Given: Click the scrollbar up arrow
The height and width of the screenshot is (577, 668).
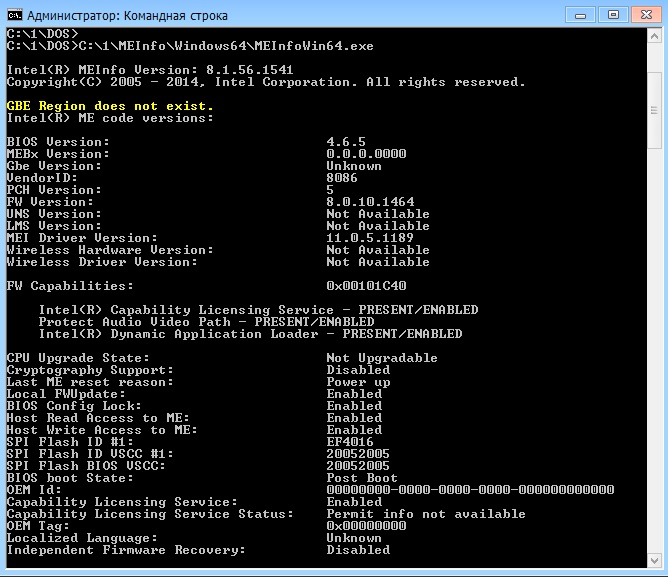Looking at the screenshot, I should [654, 36].
